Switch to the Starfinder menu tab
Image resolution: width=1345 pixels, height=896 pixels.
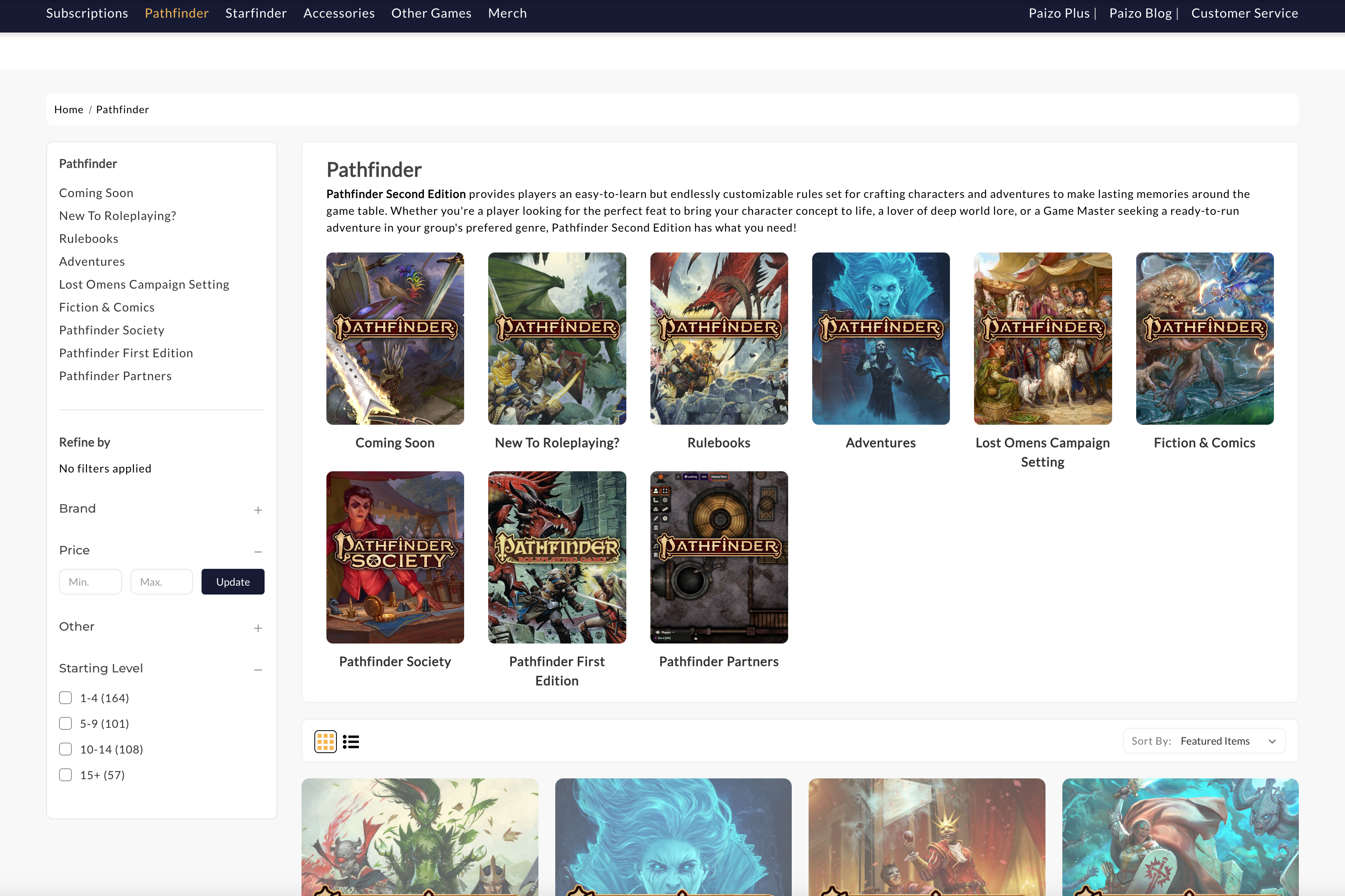[x=255, y=12]
